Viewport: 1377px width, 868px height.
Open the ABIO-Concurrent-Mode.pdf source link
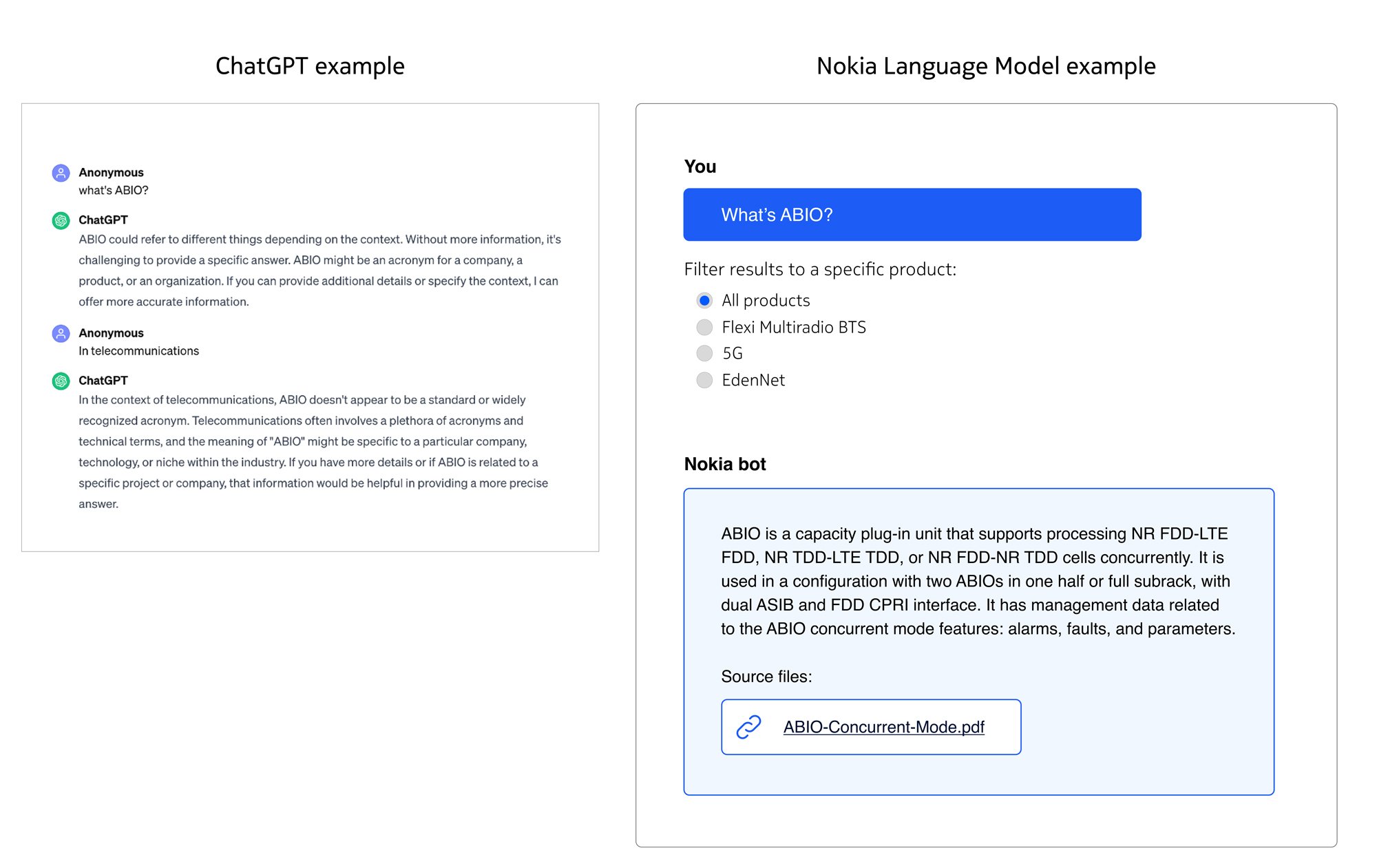pyautogui.click(x=883, y=727)
